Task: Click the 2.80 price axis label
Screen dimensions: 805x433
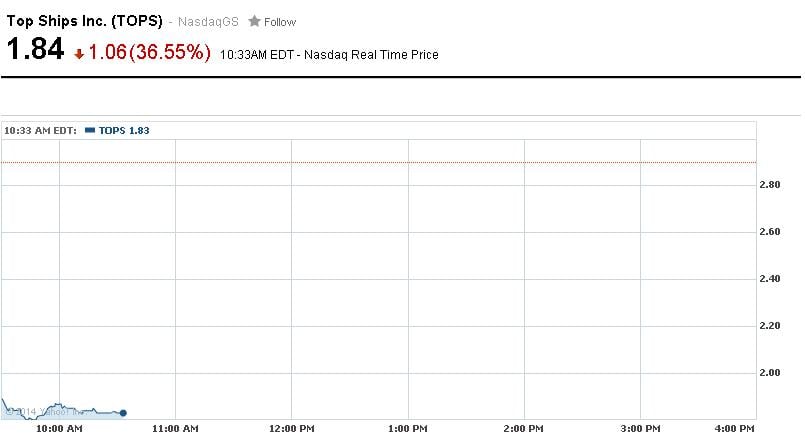Action: (x=771, y=186)
